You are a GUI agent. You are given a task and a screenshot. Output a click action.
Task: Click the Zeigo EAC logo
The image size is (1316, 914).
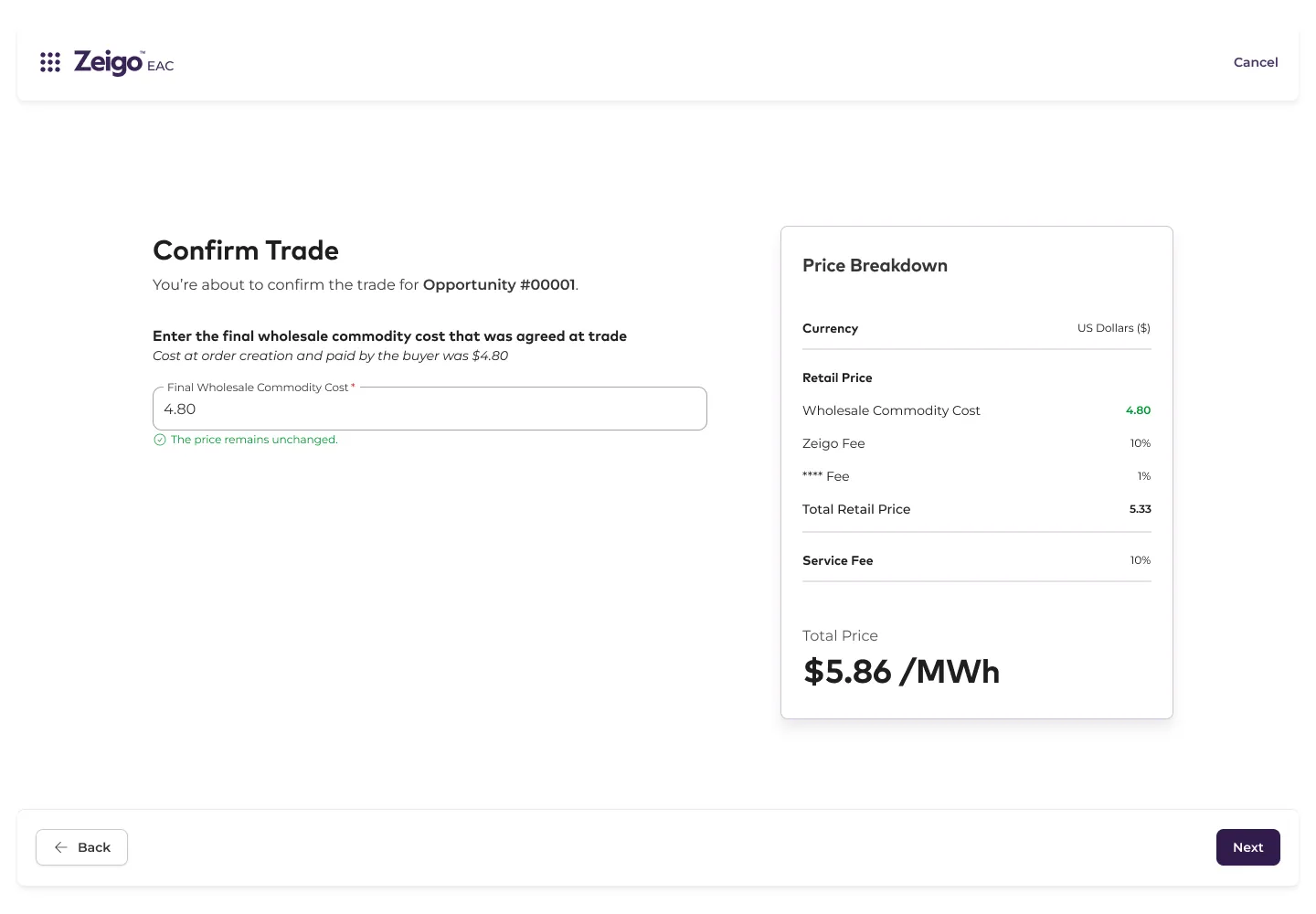(123, 62)
